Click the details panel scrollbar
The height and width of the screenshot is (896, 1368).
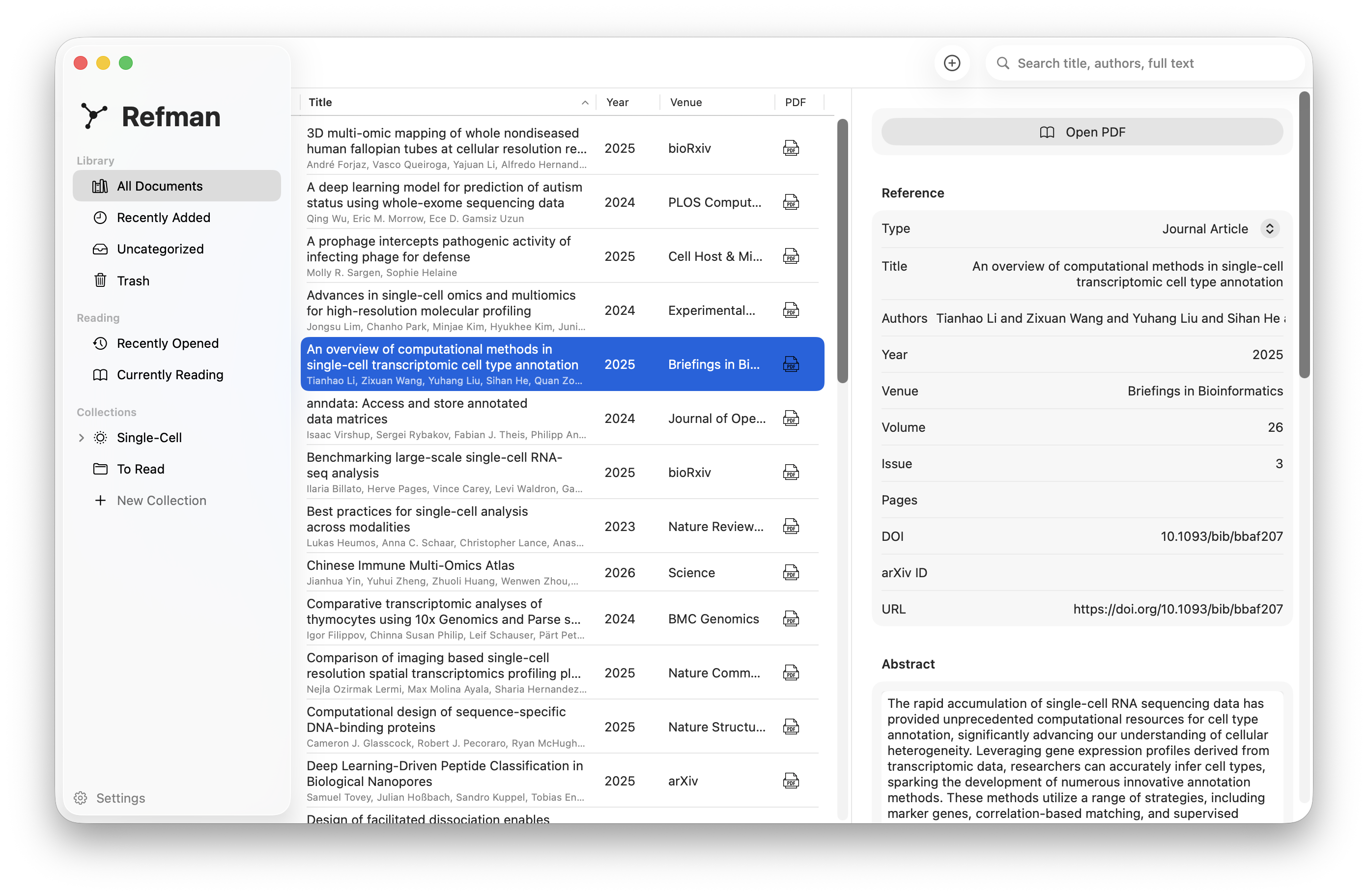[x=1304, y=234]
